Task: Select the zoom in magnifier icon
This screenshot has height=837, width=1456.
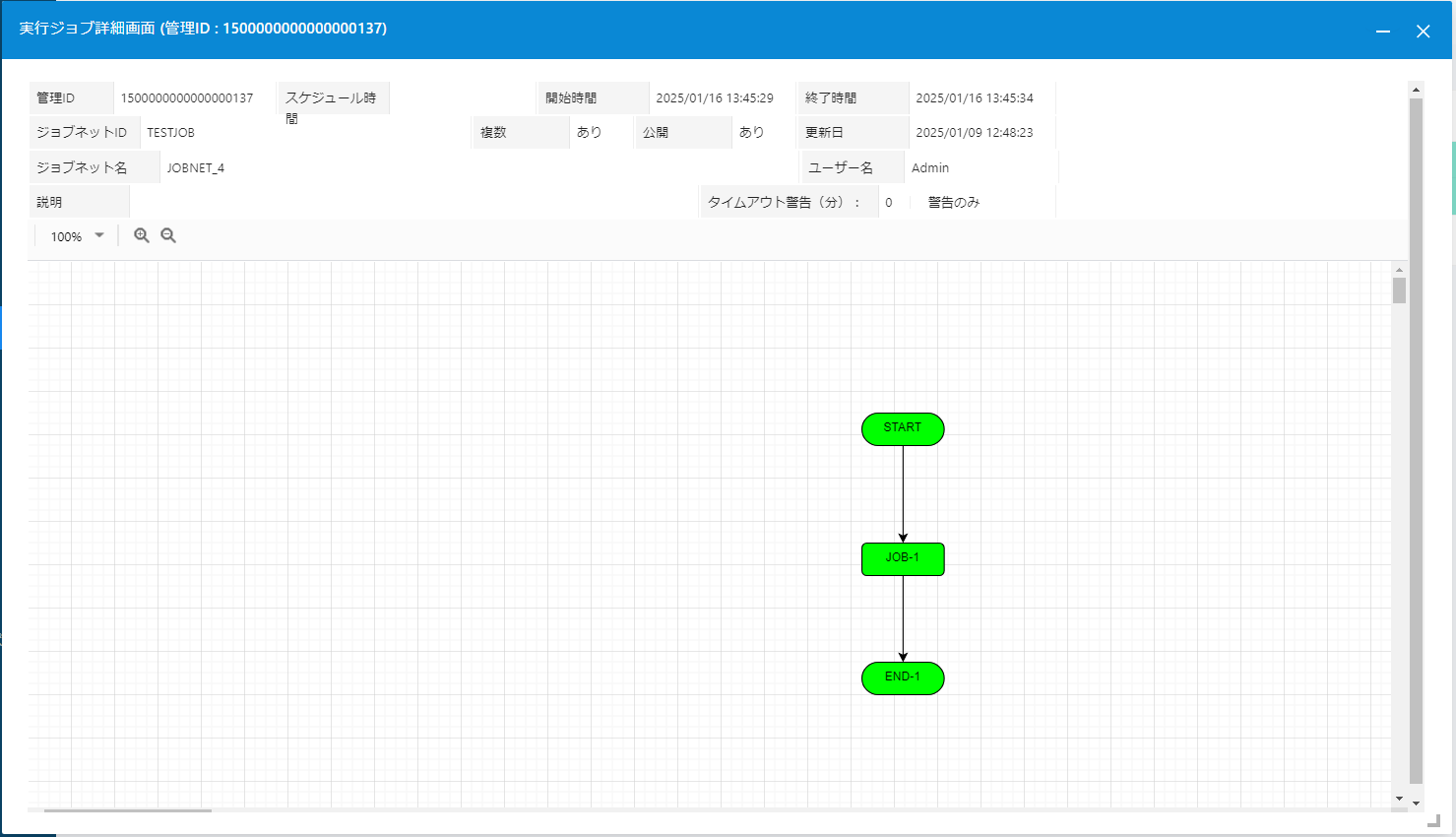Action: 142,235
